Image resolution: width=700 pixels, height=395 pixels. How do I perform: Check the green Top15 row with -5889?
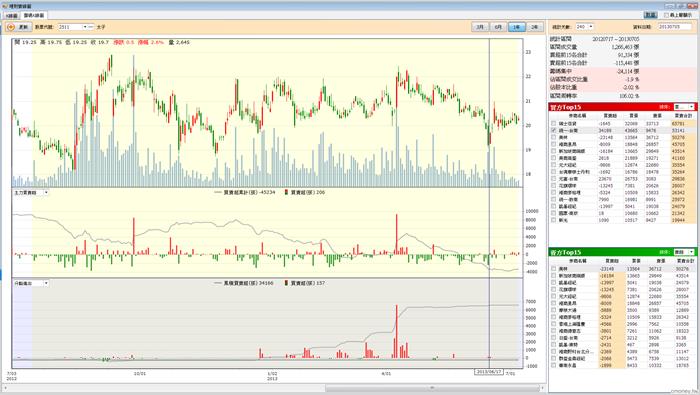click(x=554, y=310)
